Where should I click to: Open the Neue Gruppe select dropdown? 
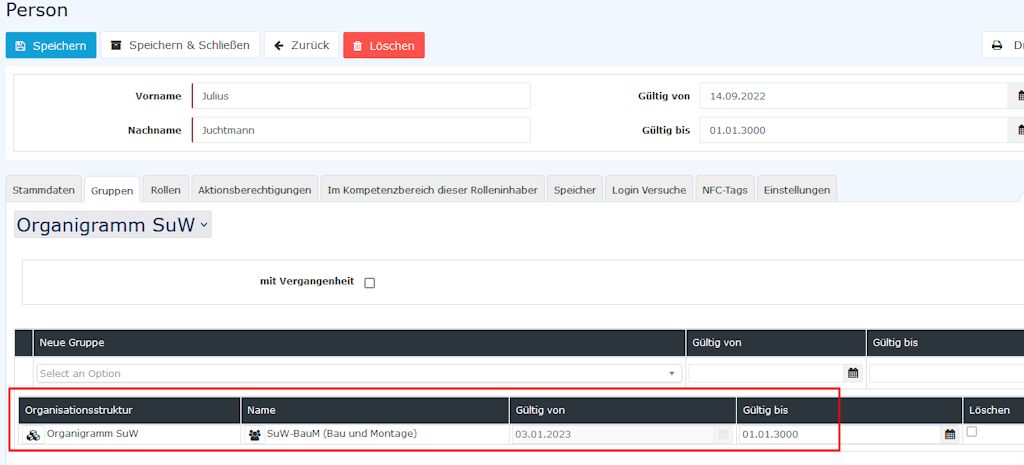pos(359,373)
